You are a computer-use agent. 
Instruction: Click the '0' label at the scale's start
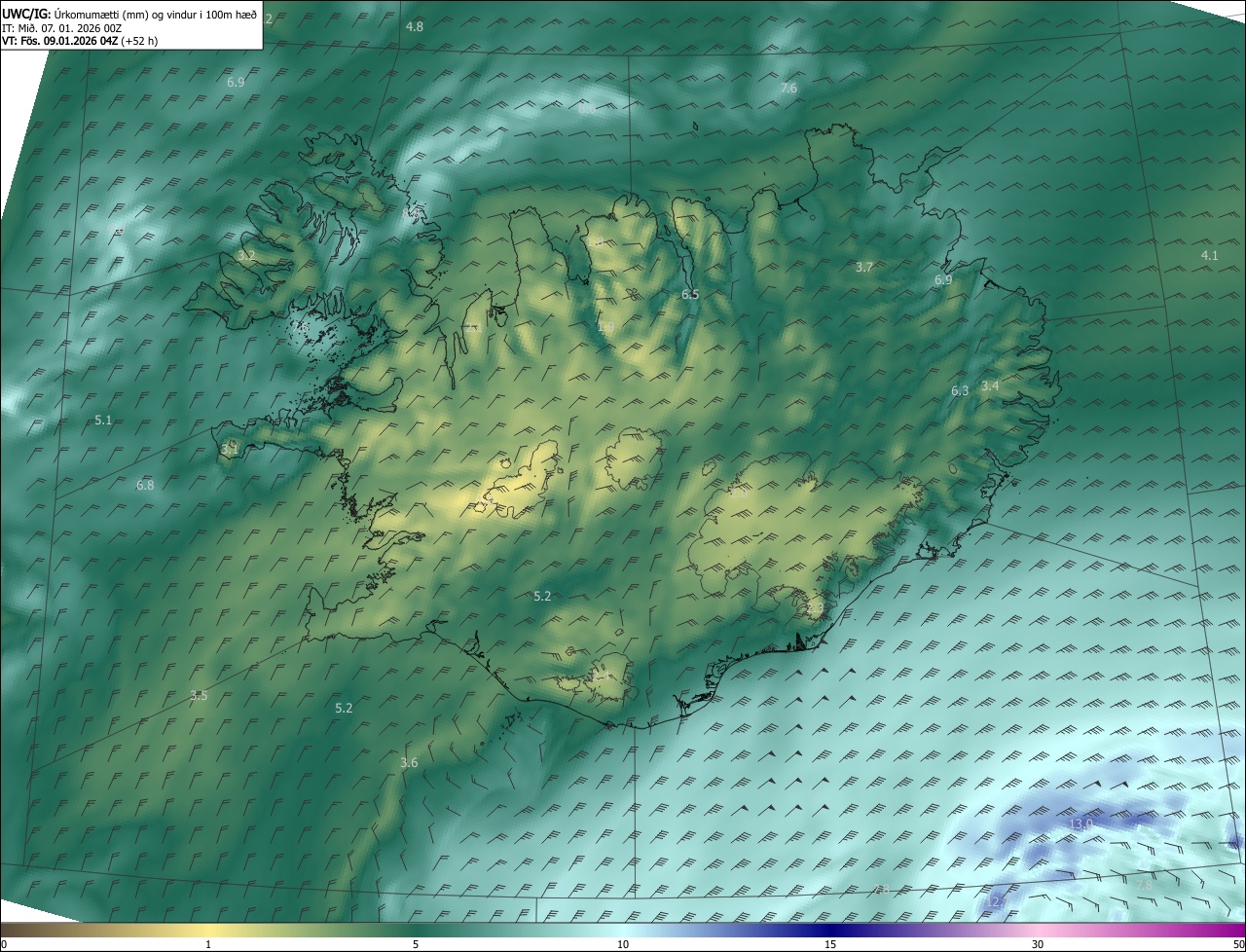(4, 944)
